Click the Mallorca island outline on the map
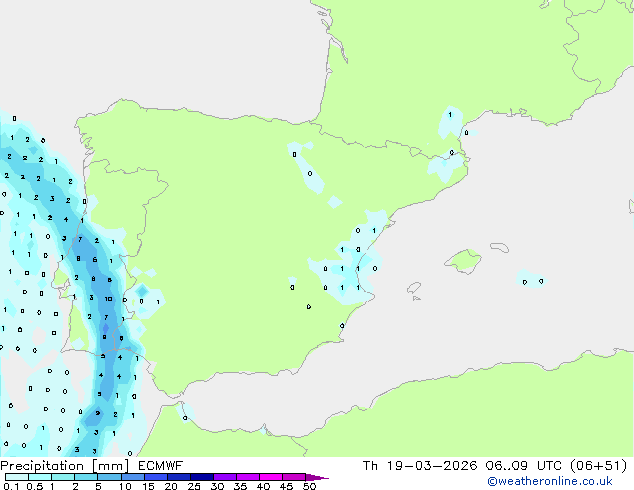The image size is (634, 490). pyautogui.click(x=463, y=261)
